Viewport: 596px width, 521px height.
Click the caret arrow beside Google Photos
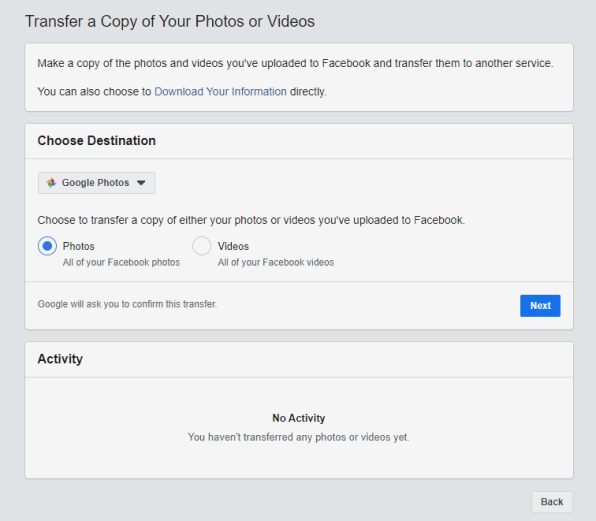(x=141, y=183)
